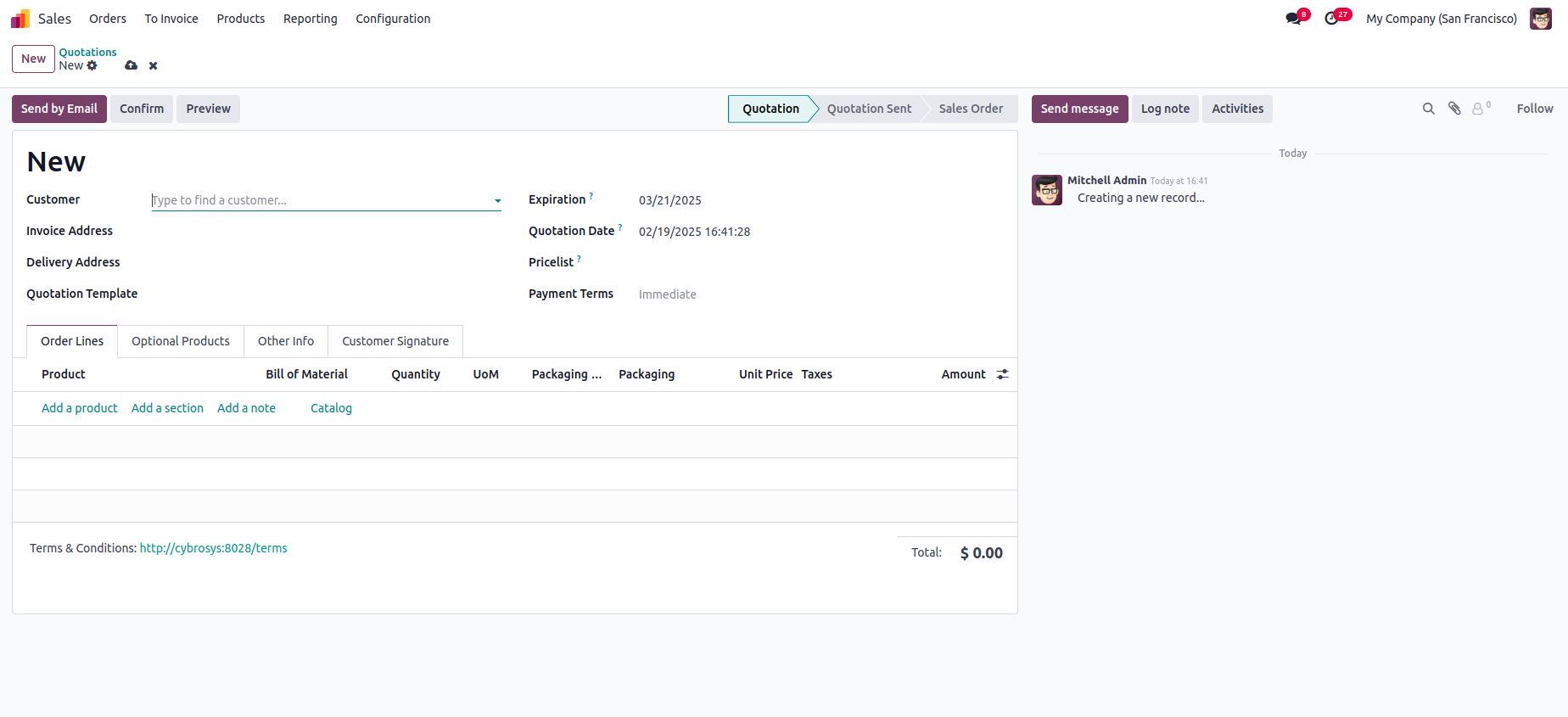Open the conversations messages icon
The image size is (1568, 717).
(1293, 19)
